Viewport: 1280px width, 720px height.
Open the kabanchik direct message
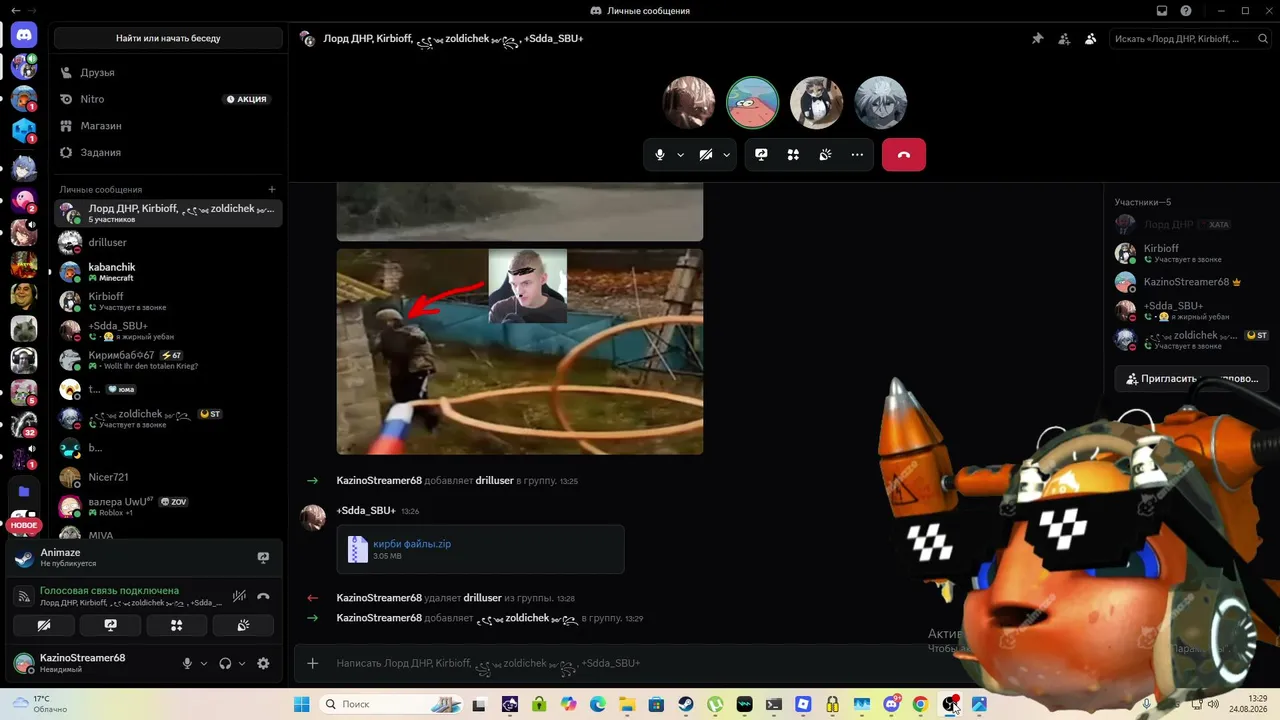click(x=168, y=272)
